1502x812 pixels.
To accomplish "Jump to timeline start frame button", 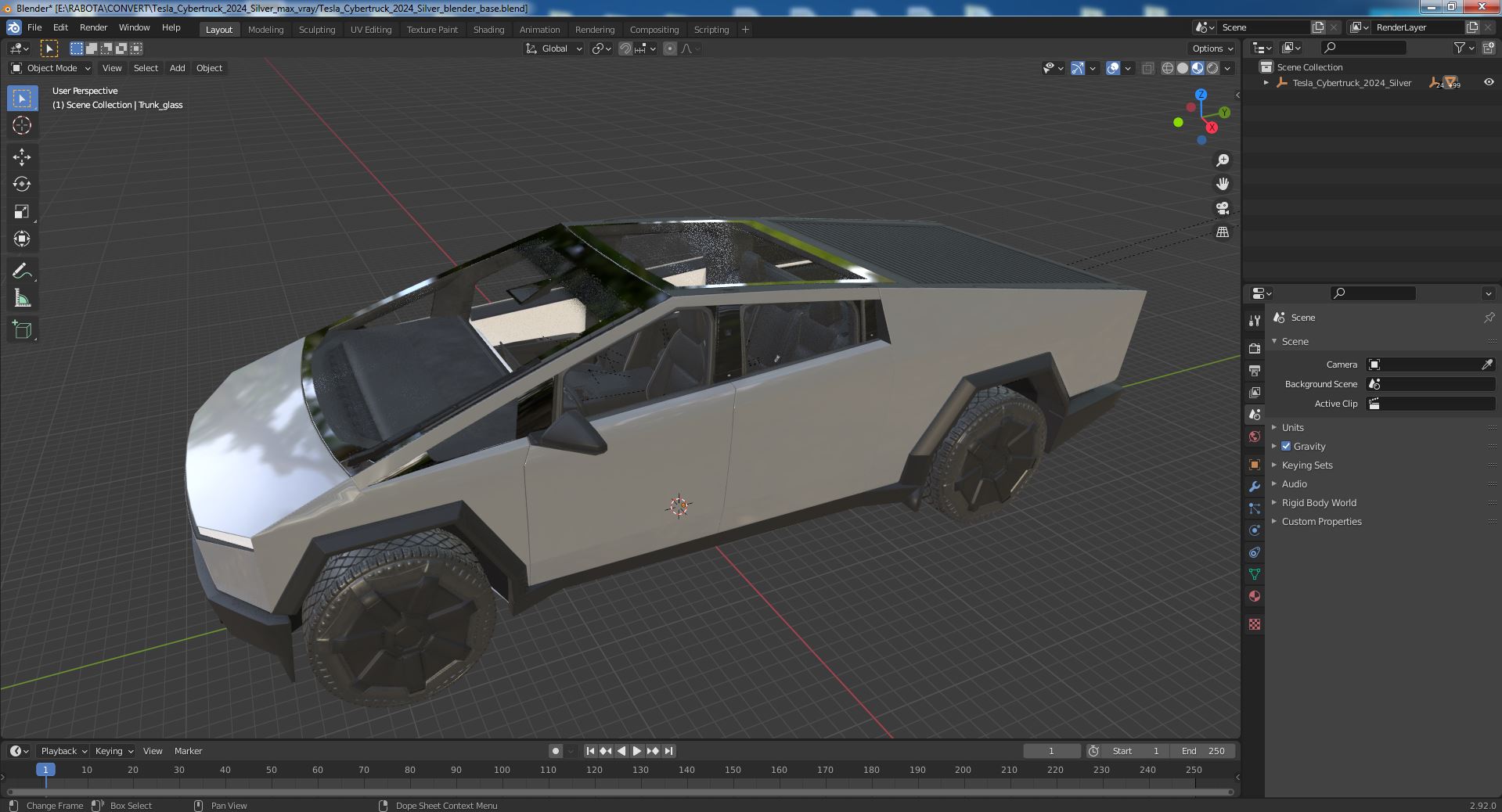I will coord(591,751).
